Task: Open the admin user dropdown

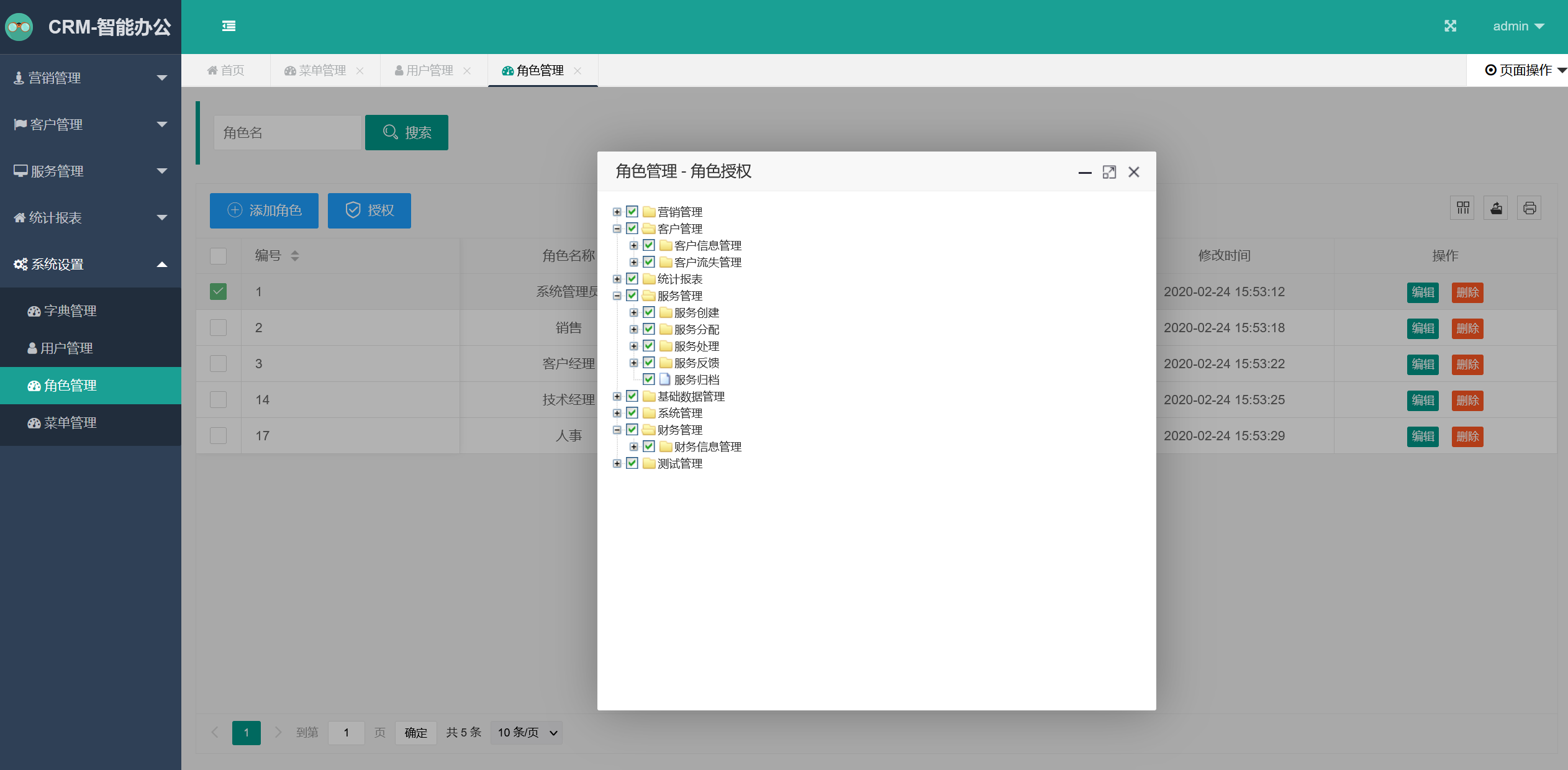Action: 1518,26
